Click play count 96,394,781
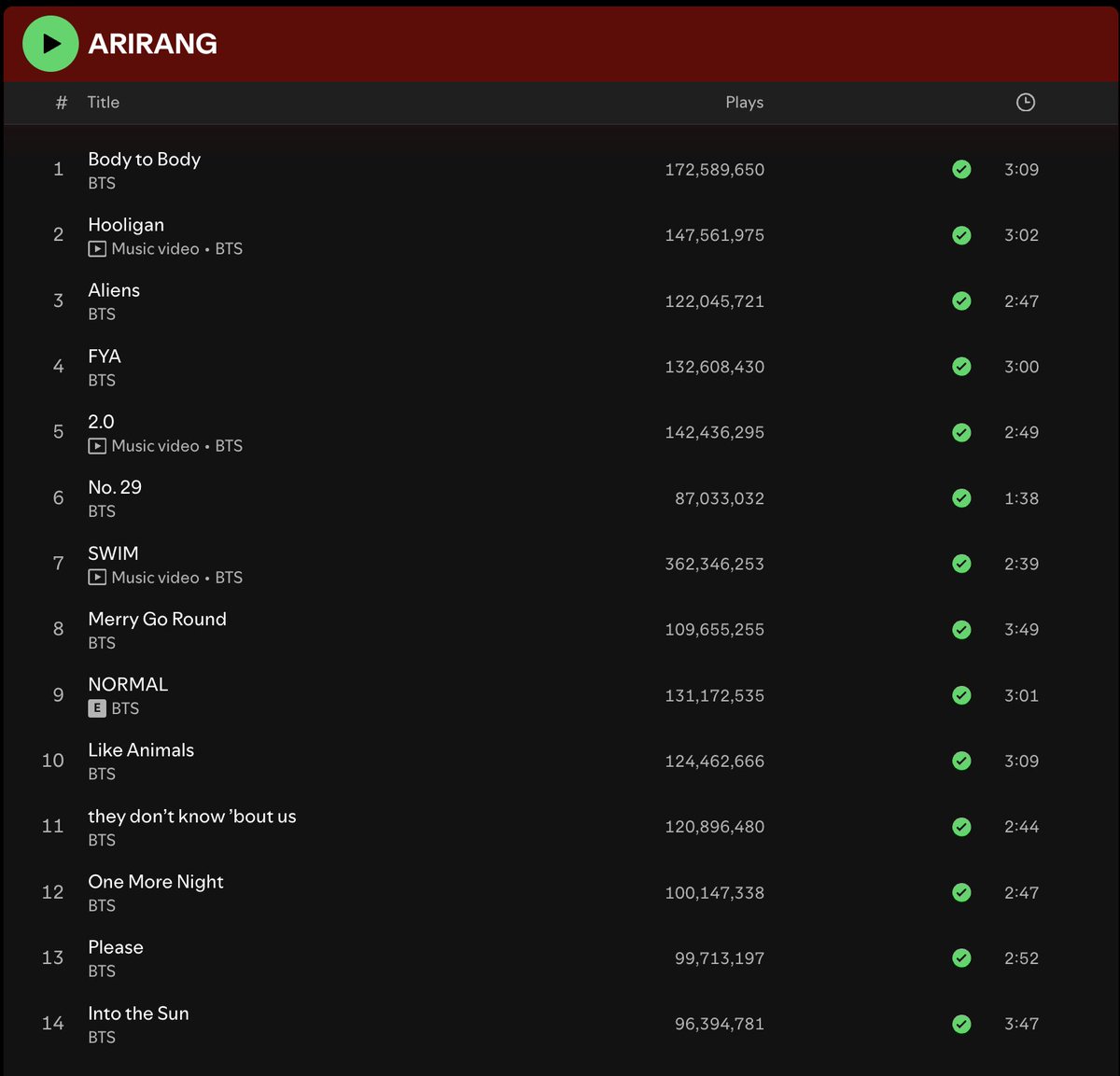Image resolution: width=1120 pixels, height=1076 pixels. click(x=720, y=1024)
